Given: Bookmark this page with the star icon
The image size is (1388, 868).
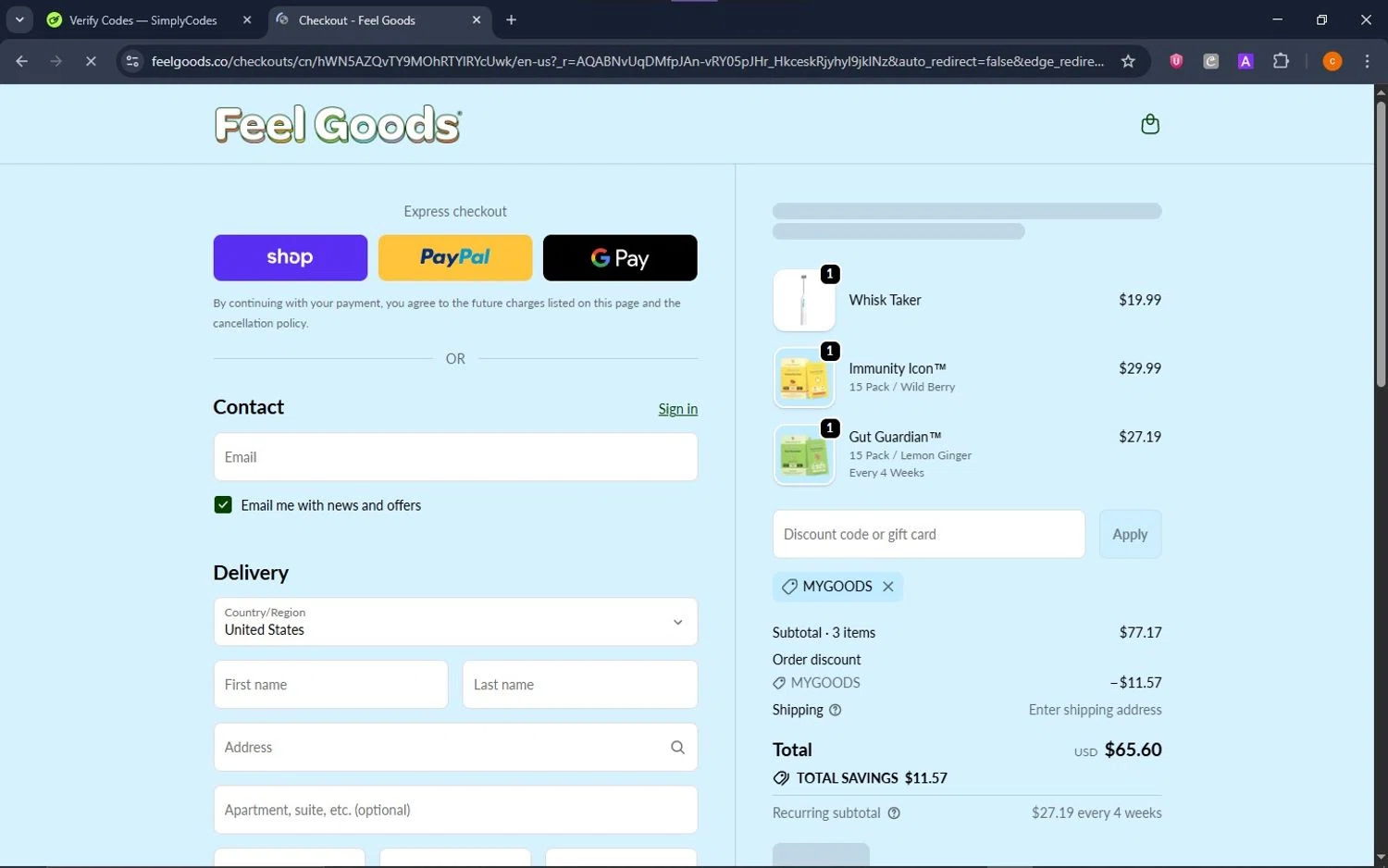Looking at the screenshot, I should tap(1128, 61).
